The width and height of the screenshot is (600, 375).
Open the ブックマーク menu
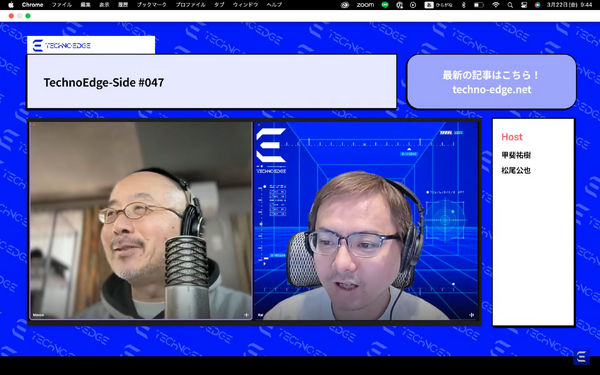coord(152,5)
